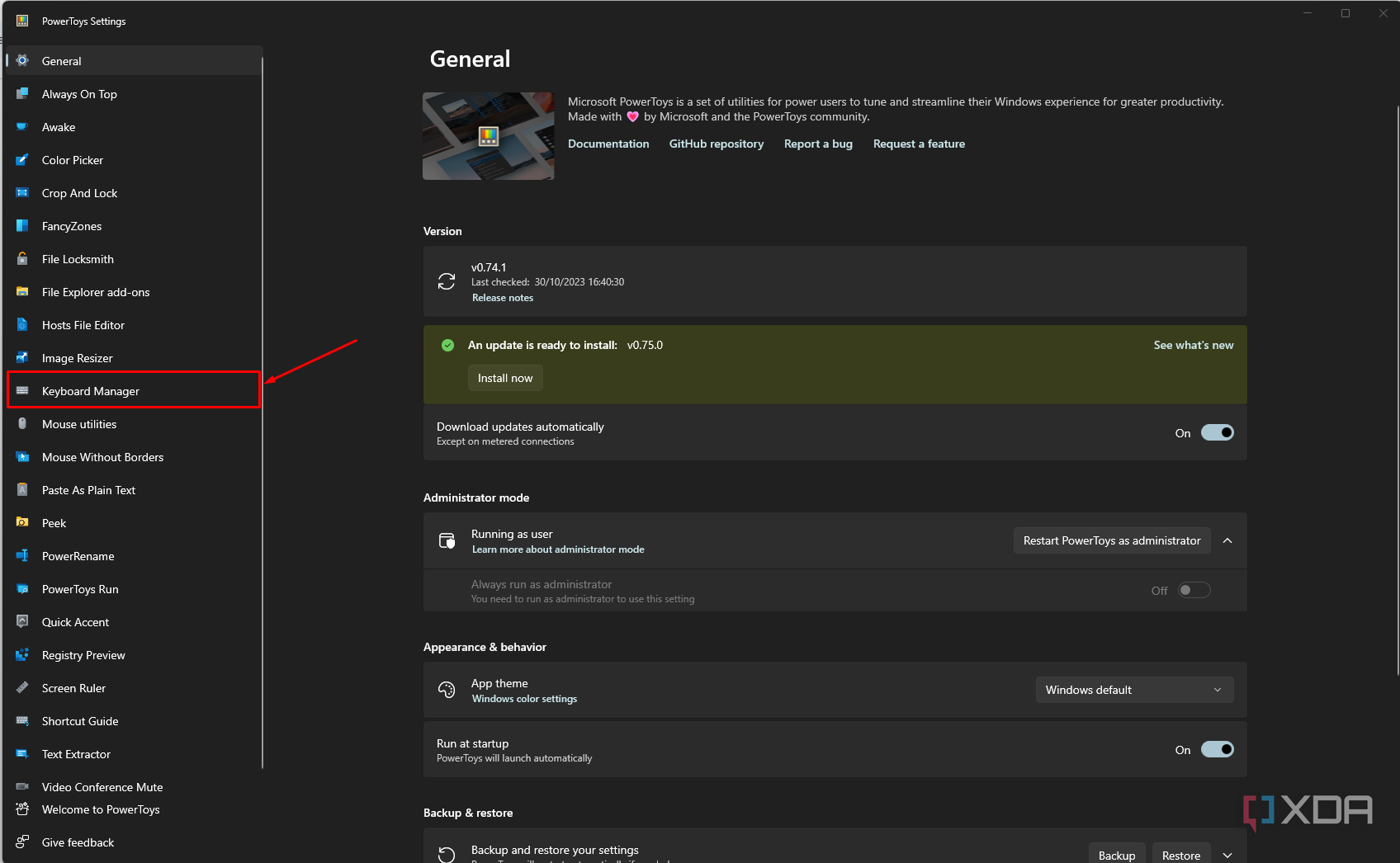Open the Mouse Without Borders page

click(102, 457)
